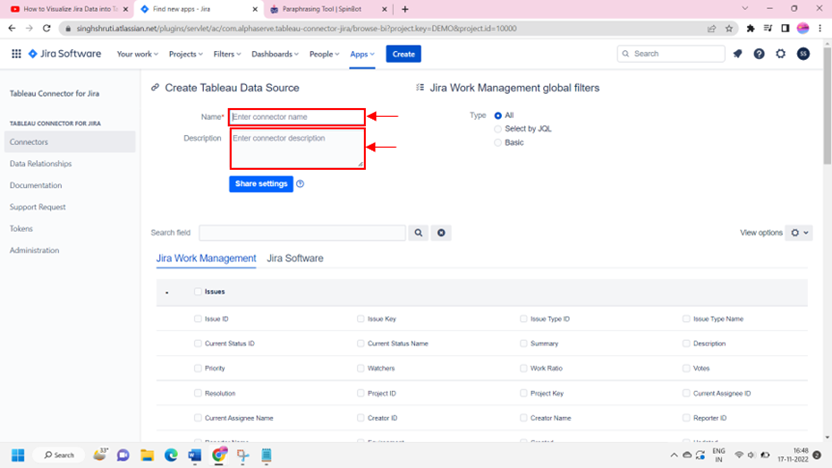
Task: Open a new browser tab
Action: coord(405,9)
